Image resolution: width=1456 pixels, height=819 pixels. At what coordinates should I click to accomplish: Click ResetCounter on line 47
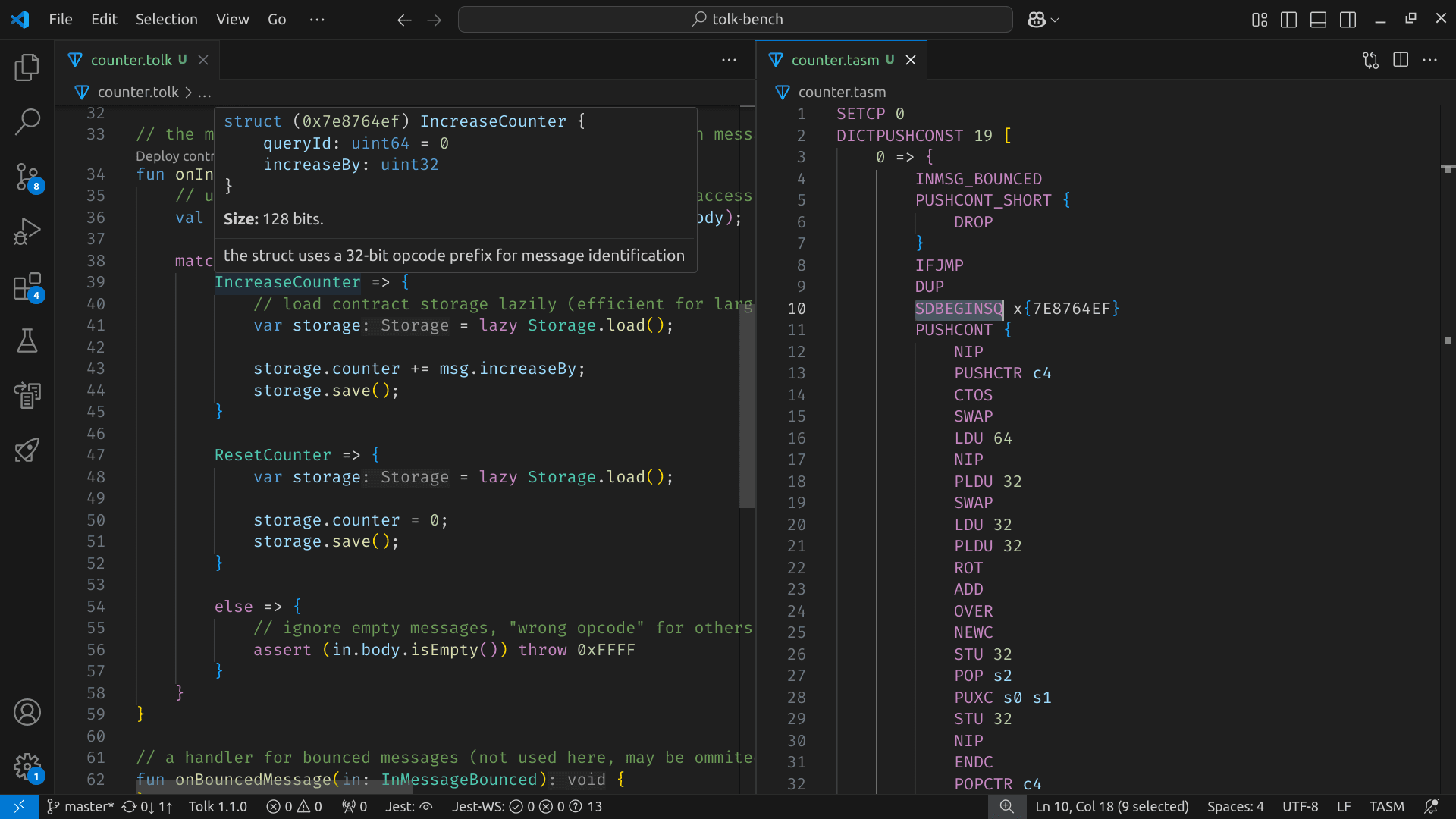[272, 455]
